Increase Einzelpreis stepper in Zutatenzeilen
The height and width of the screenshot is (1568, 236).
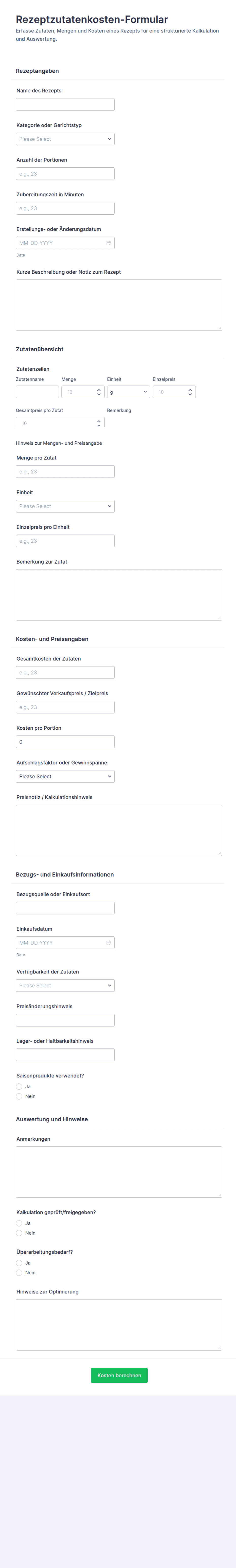click(190, 390)
